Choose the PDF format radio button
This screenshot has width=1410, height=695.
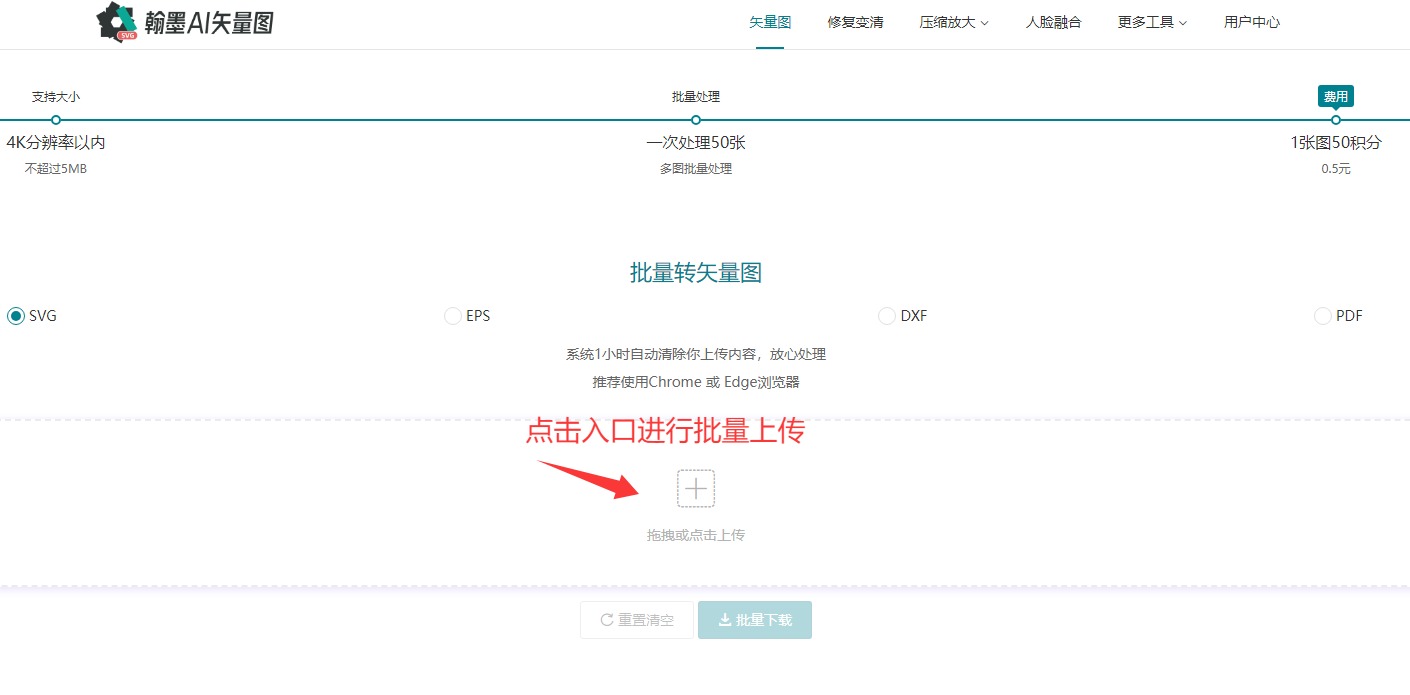(1322, 316)
